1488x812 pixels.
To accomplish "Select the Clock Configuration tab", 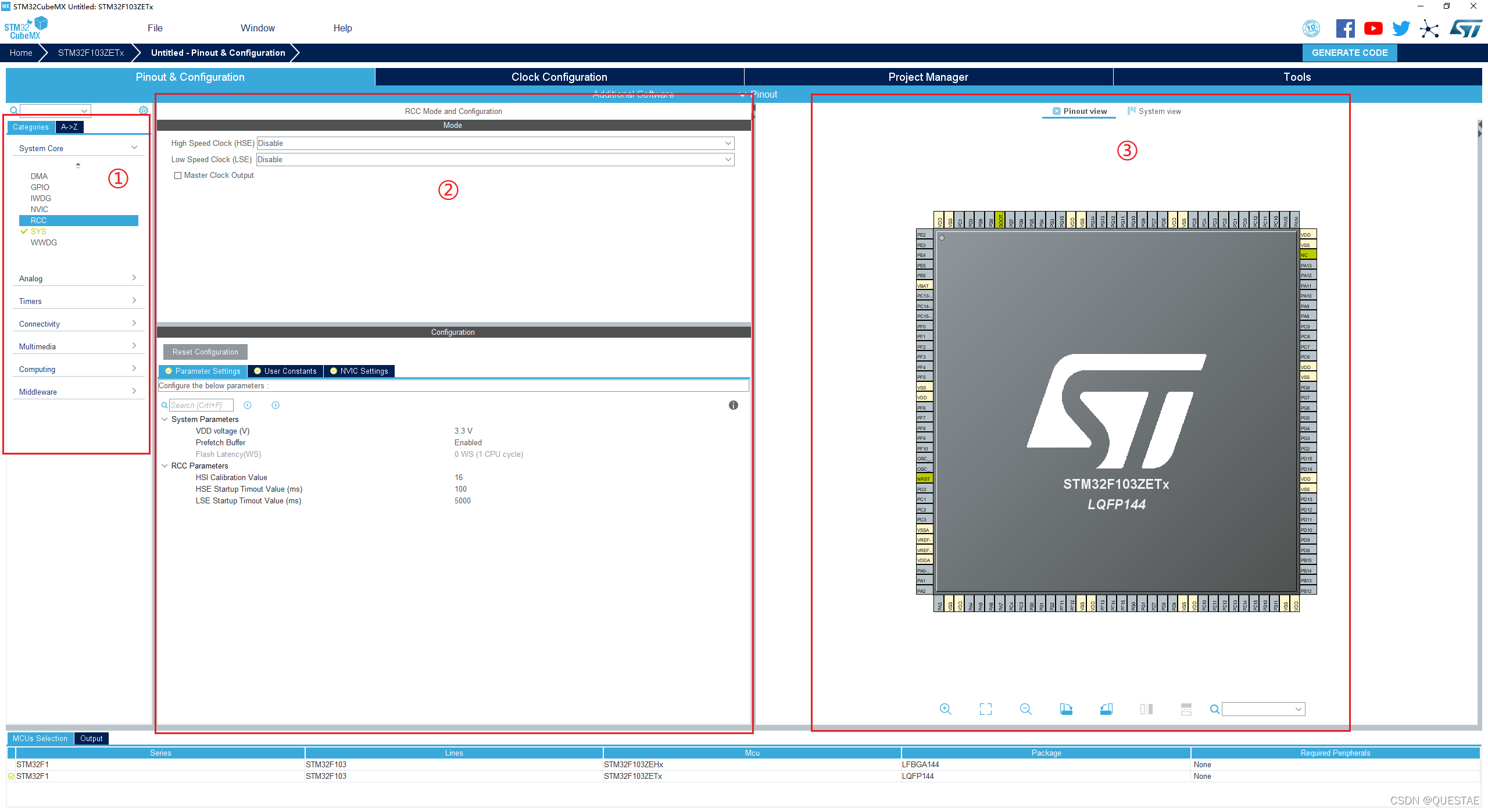I will click(558, 76).
